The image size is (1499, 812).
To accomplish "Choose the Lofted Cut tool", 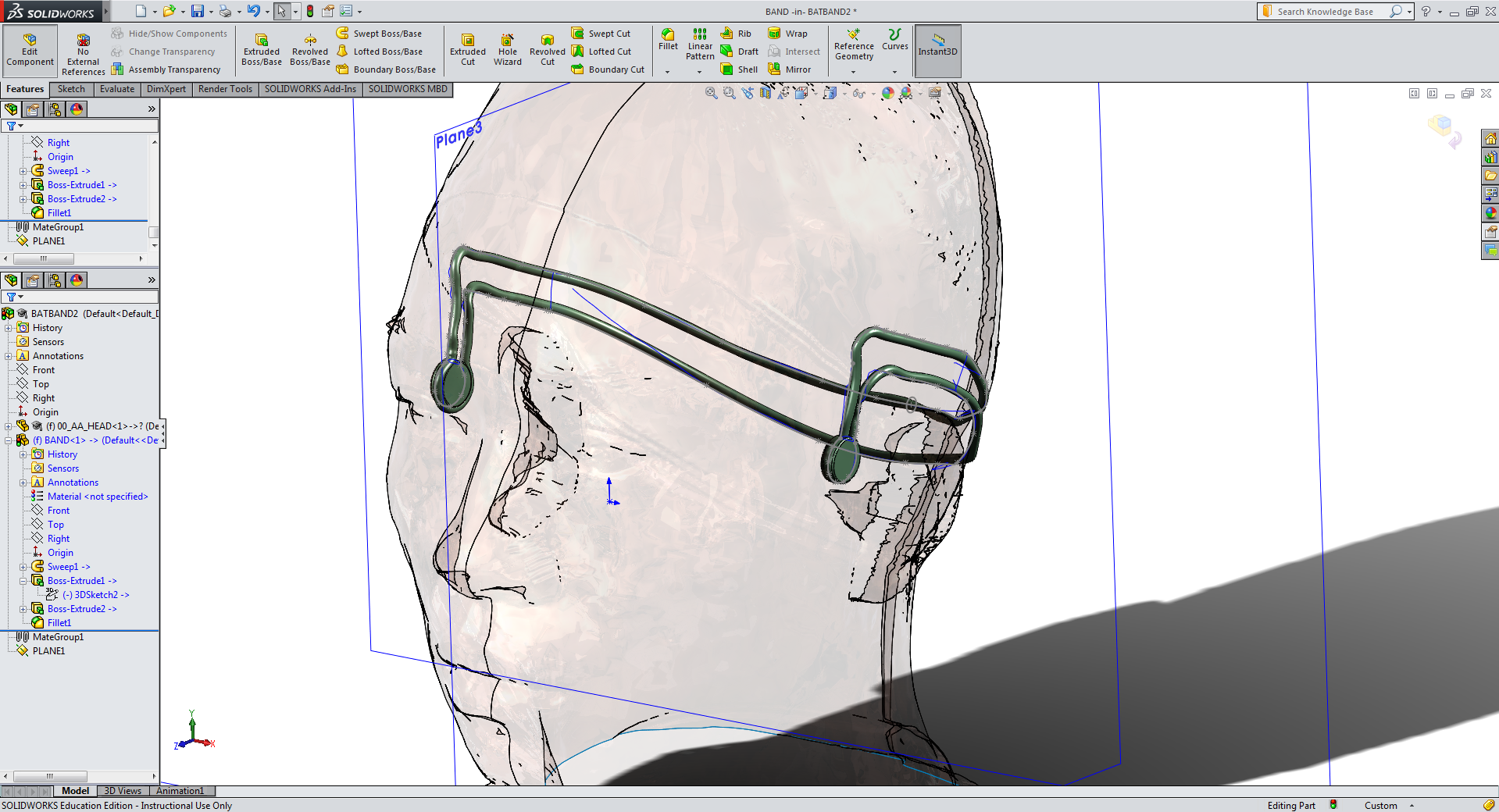I will pos(601,52).
